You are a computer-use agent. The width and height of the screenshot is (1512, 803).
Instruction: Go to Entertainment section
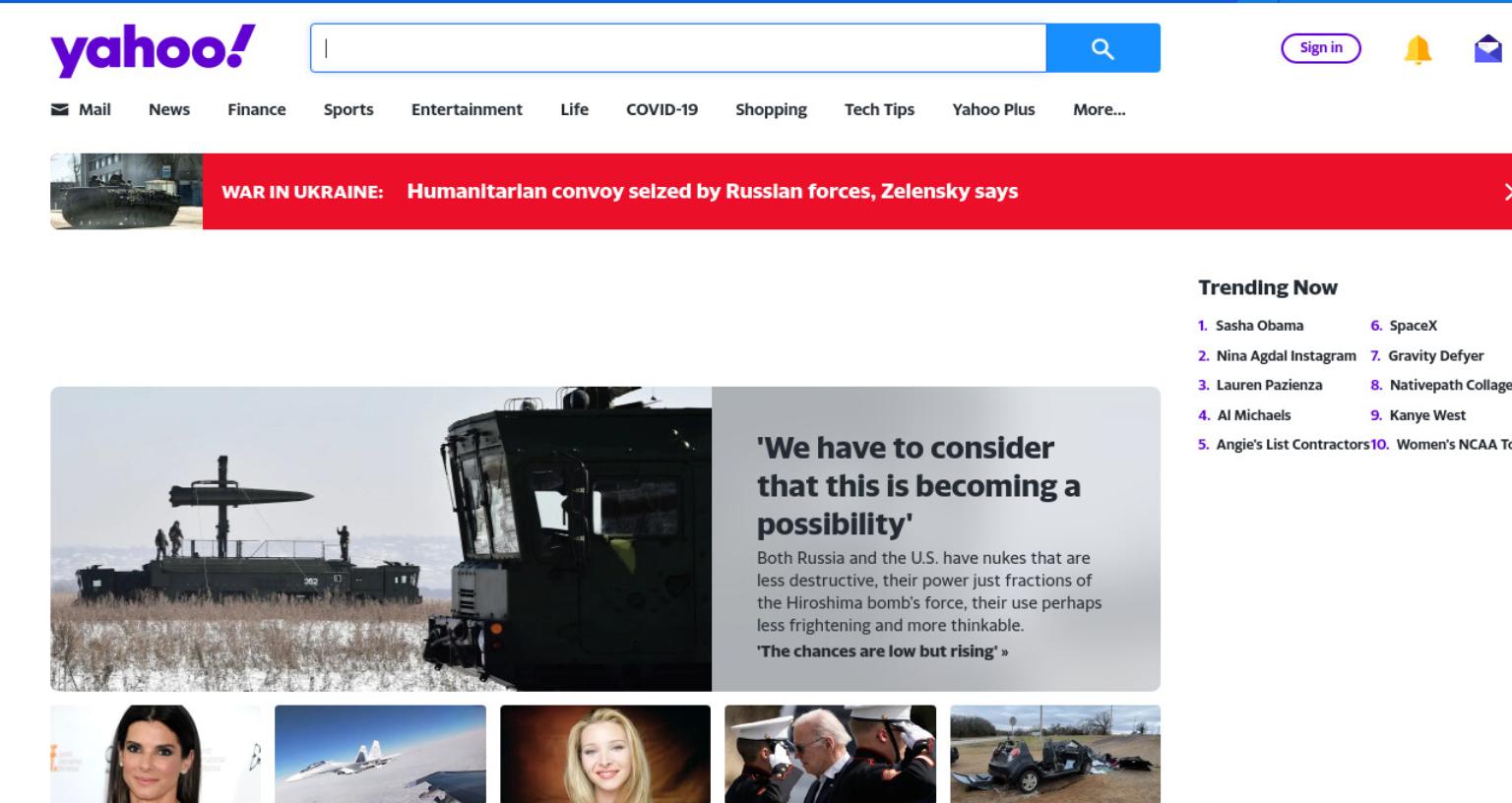(467, 109)
